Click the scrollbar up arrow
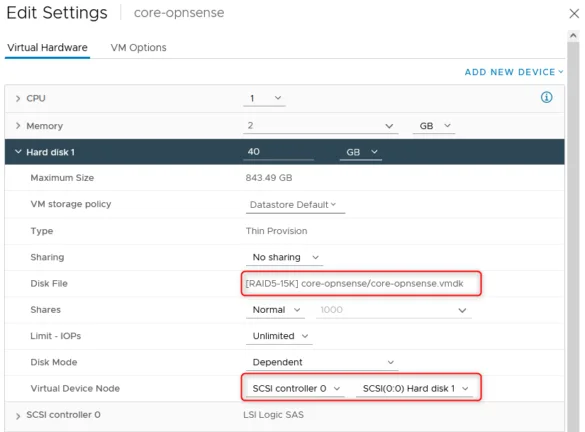The width and height of the screenshot is (585, 432). coord(573,35)
